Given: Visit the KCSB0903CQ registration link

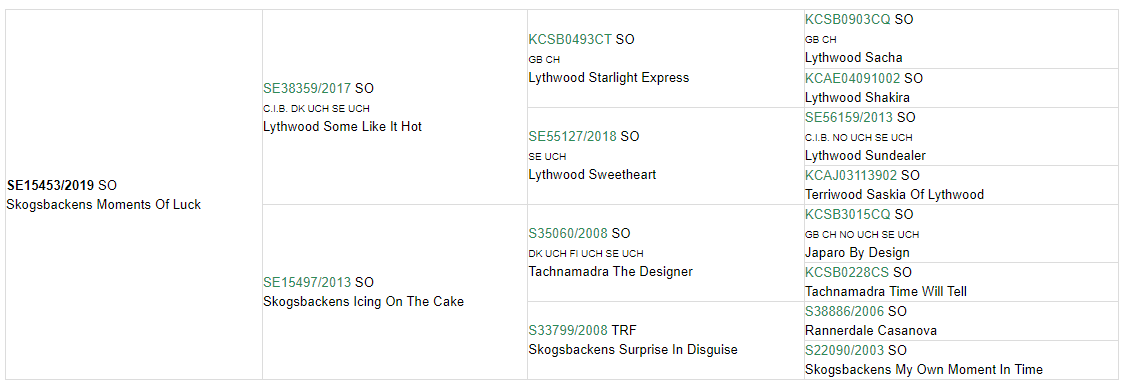Looking at the screenshot, I should (x=848, y=20).
